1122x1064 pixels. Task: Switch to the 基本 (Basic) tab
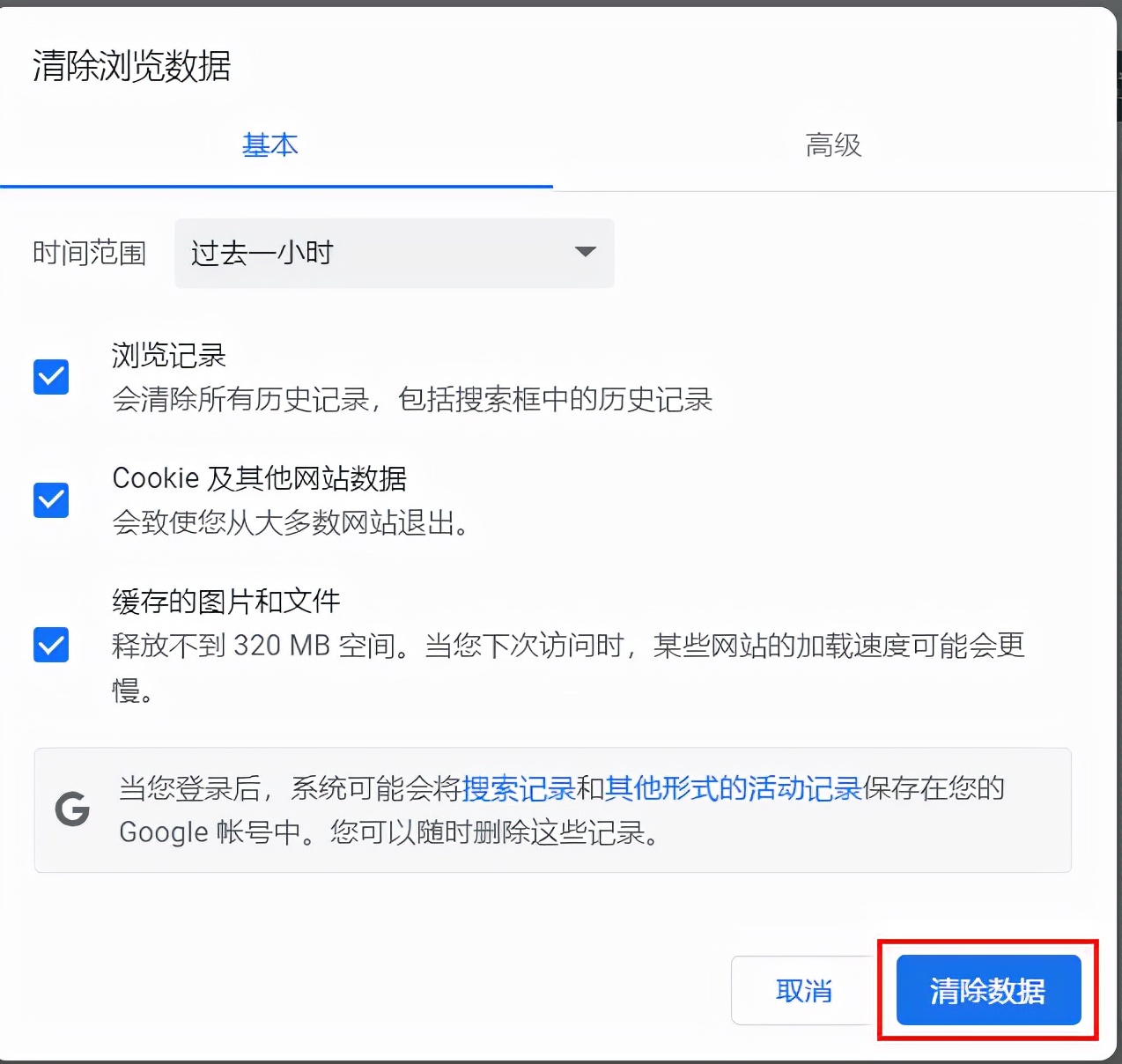[x=270, y=146]
